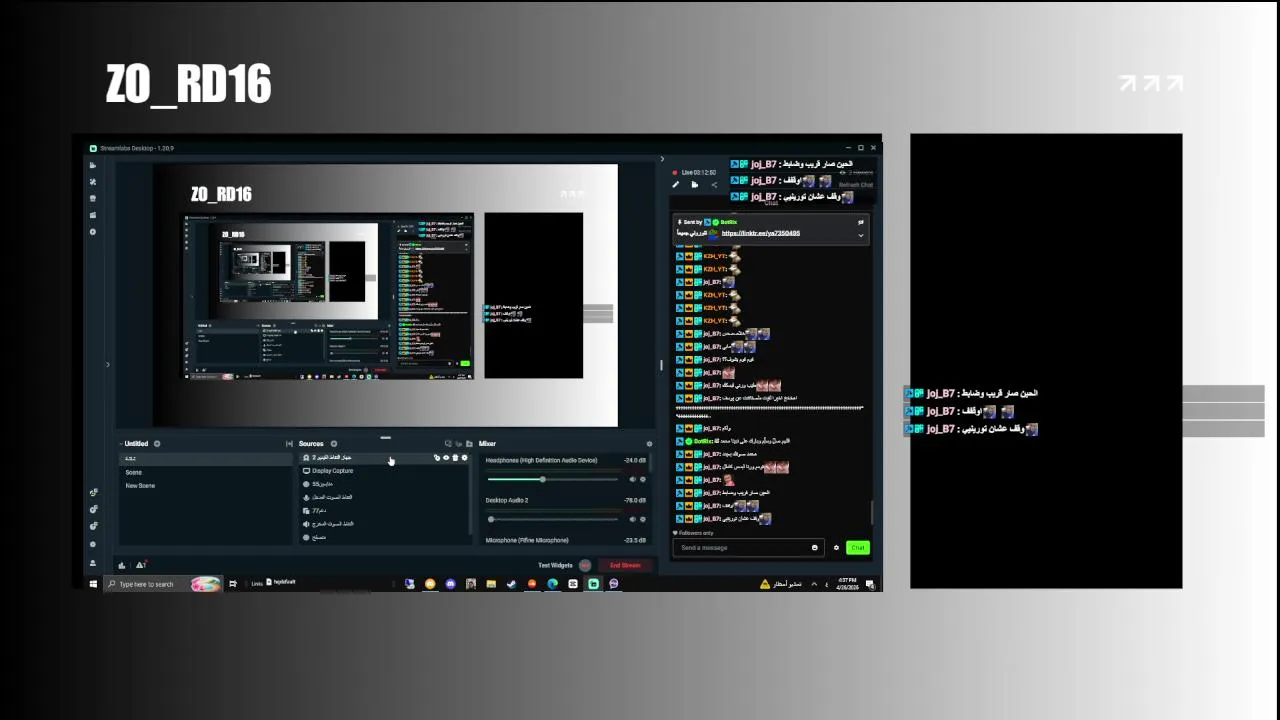
Task: Click the link icon on the selected source
Action: coord(437,458)
